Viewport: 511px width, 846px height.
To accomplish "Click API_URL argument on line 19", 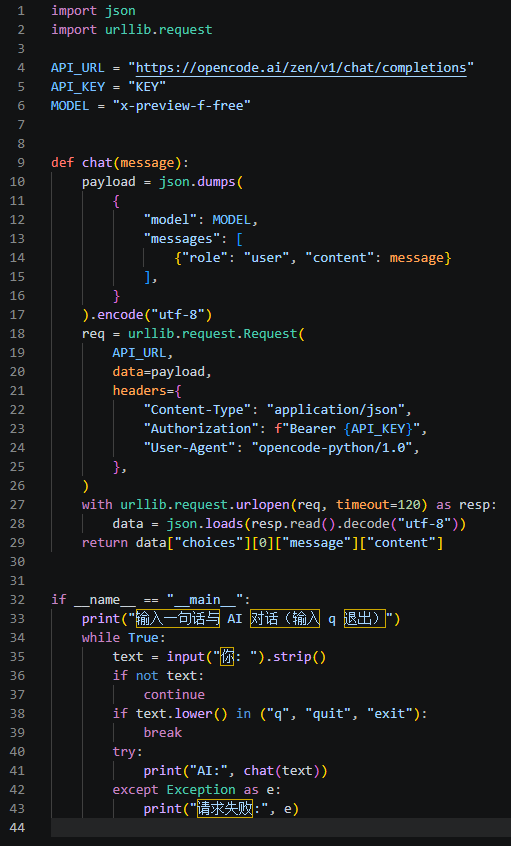I will [x=139, y=352].
